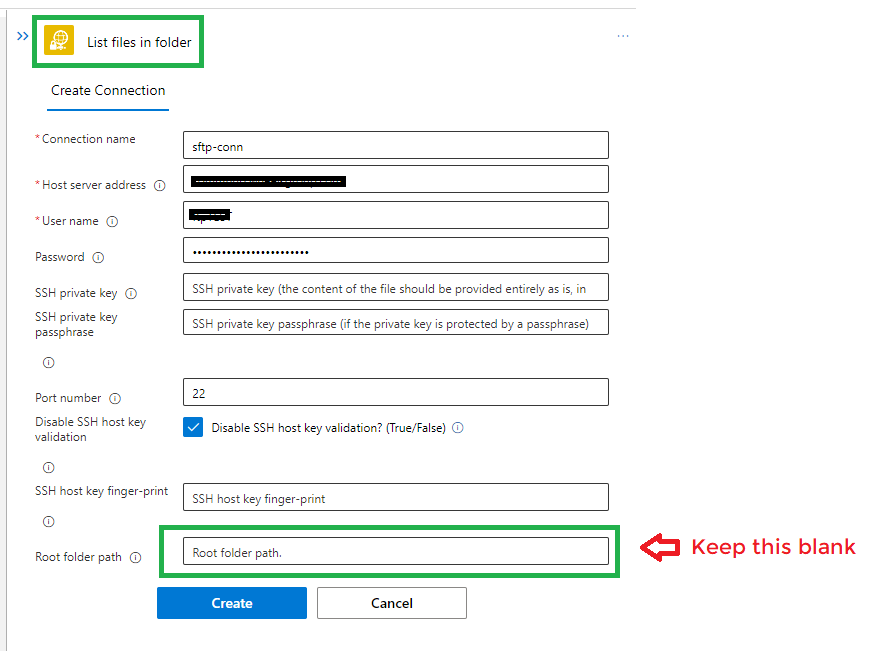Show info icon below Disable SSH host key validation label
The width and height of the screenshot is (873, 651).
click(x=49, y=467)
